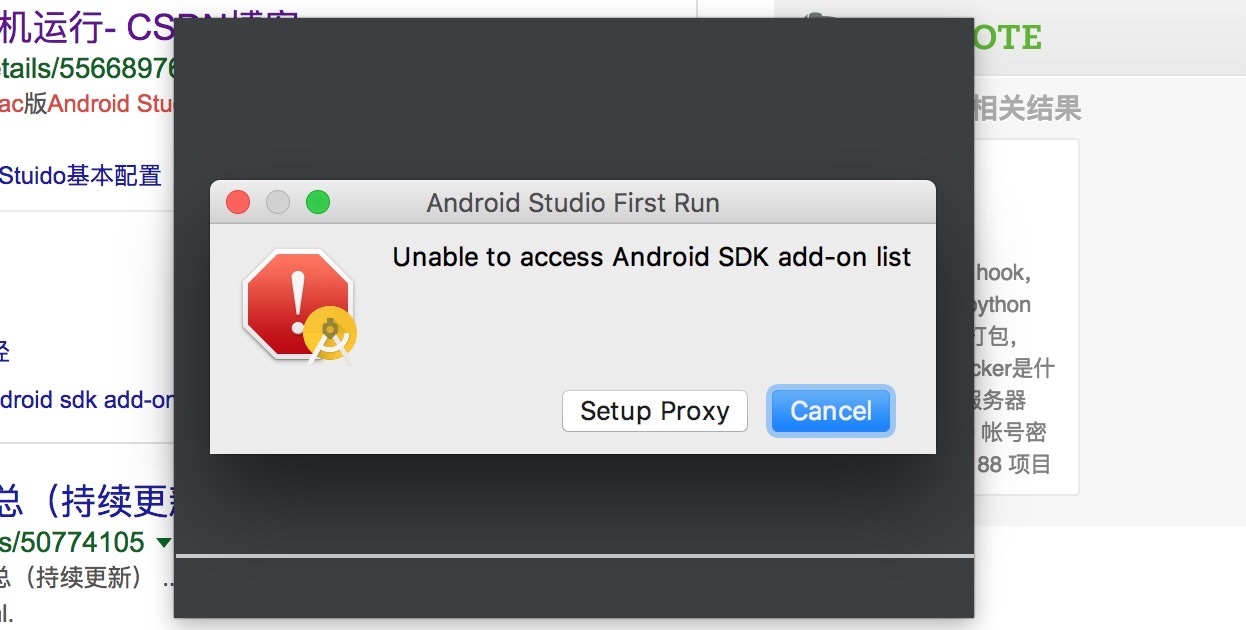Expand the green arrow beside the 50774105 URL
The width and height of the screenshot is (1246, 630).
[x=163, y=543]
